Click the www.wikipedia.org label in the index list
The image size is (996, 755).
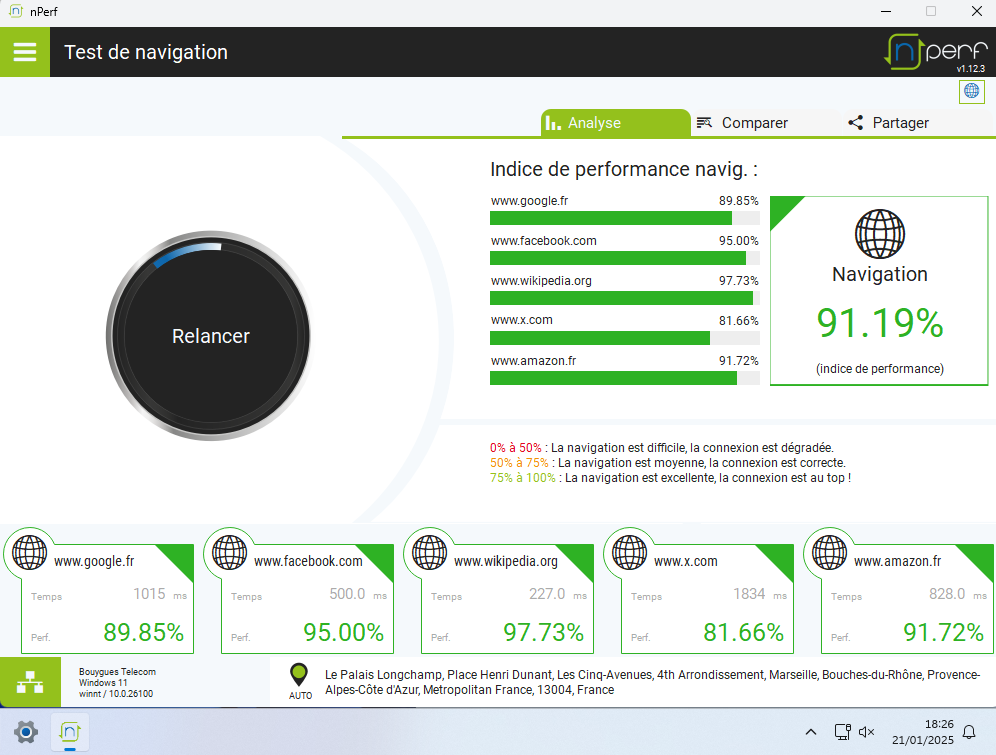pyautogui.click(x=541, y=281)
